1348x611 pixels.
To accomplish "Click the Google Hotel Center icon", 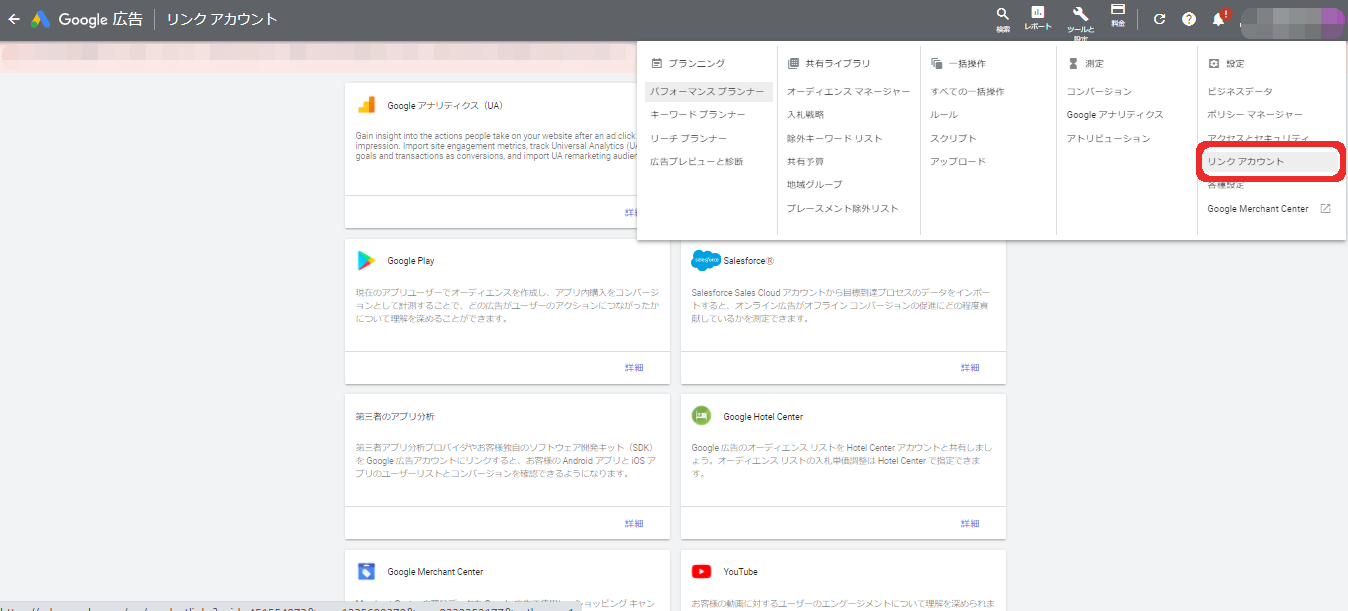I will click(701, 416).
